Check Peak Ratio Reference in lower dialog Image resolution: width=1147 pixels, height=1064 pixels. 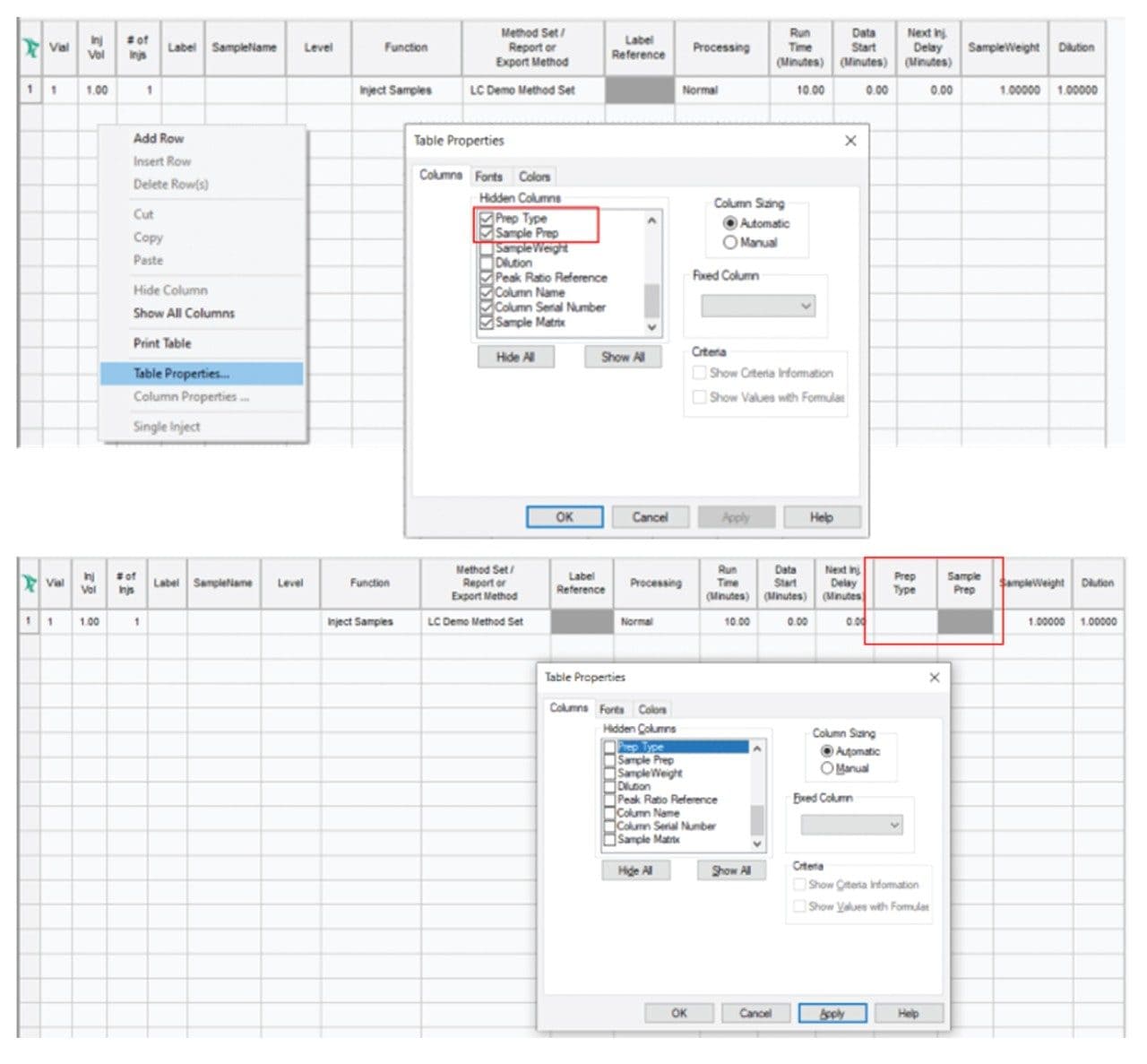[609, 800]
